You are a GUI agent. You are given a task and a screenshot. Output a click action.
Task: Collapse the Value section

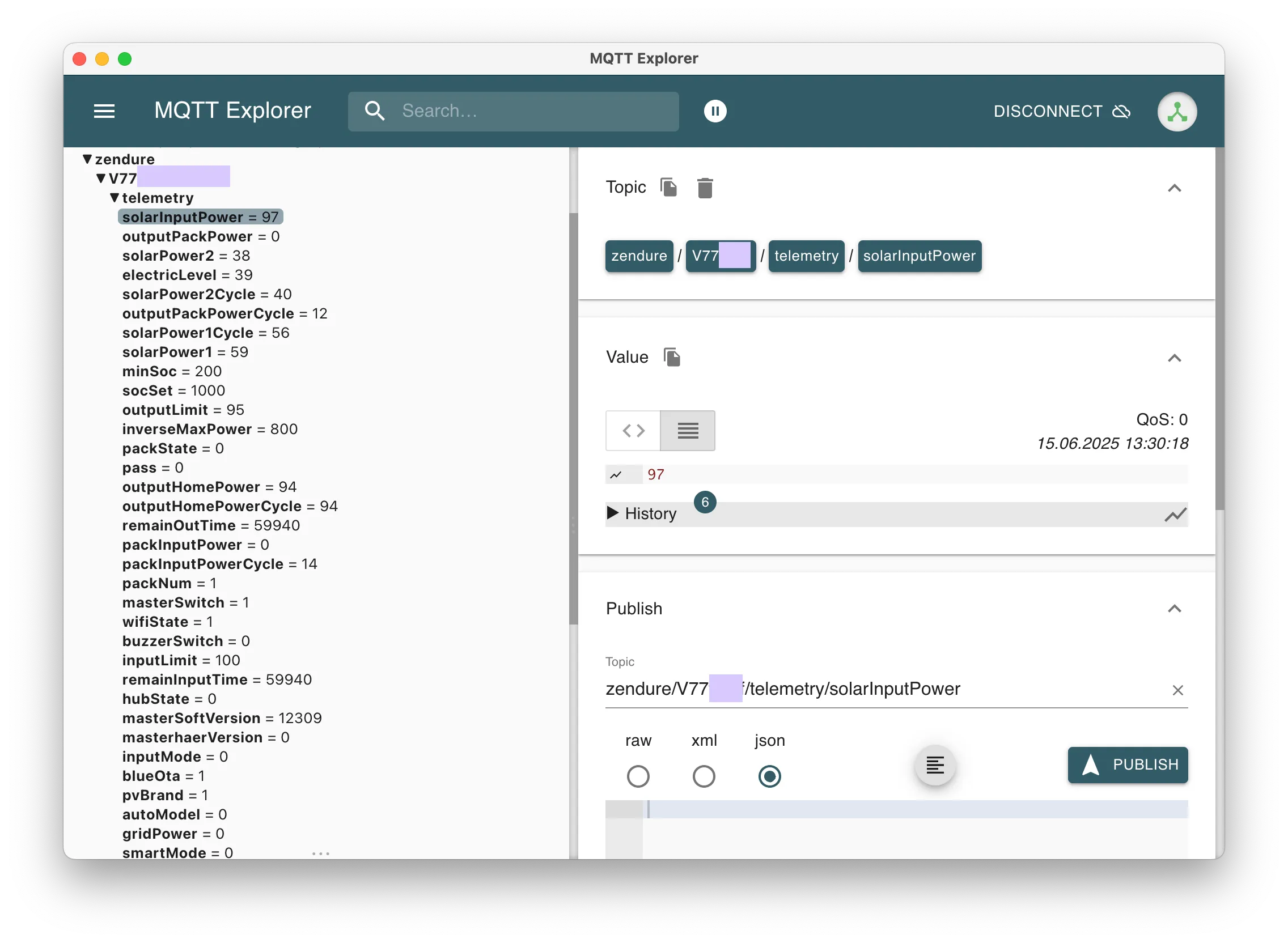[1175, 358]
